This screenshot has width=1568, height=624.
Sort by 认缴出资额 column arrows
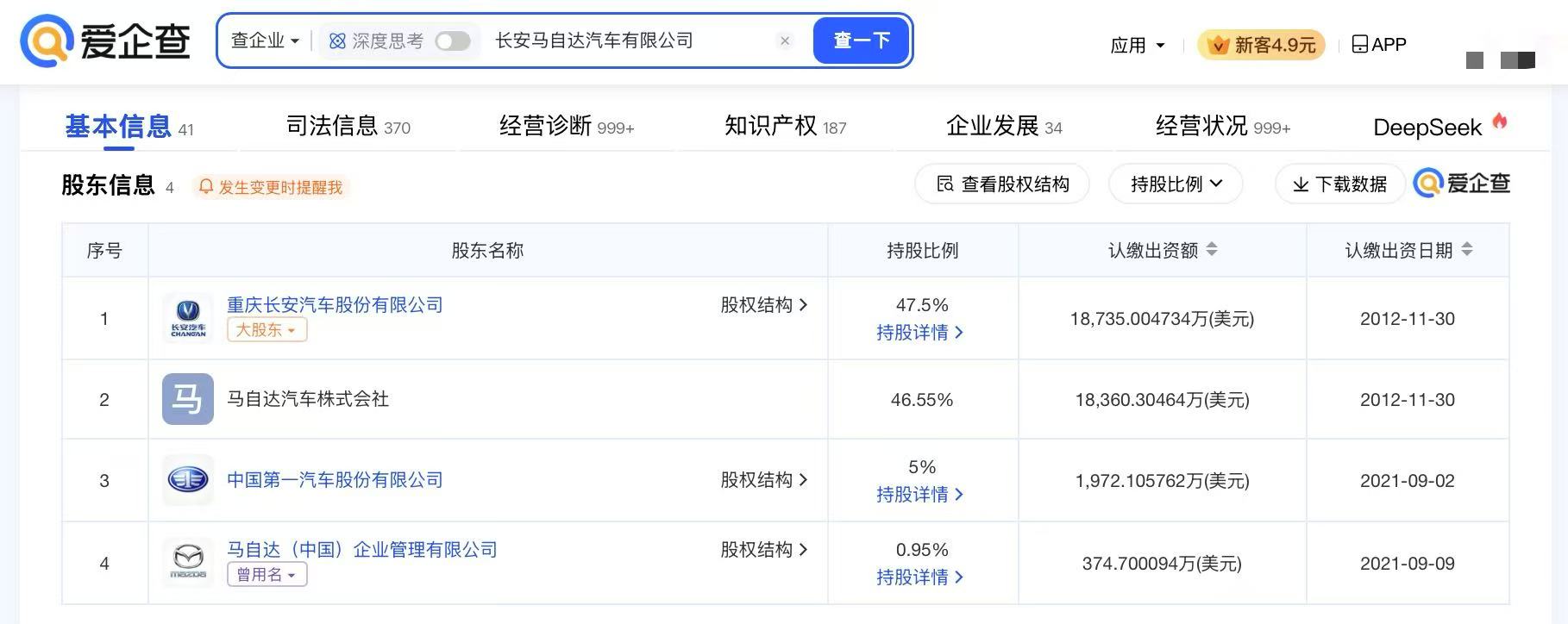pos(1212,250)
